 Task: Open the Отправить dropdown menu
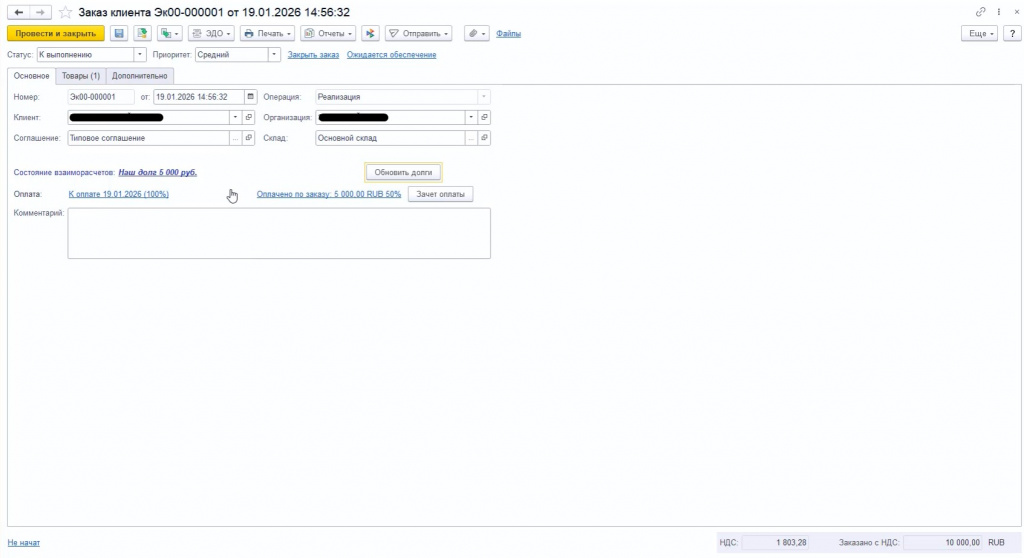coord(419,33)
